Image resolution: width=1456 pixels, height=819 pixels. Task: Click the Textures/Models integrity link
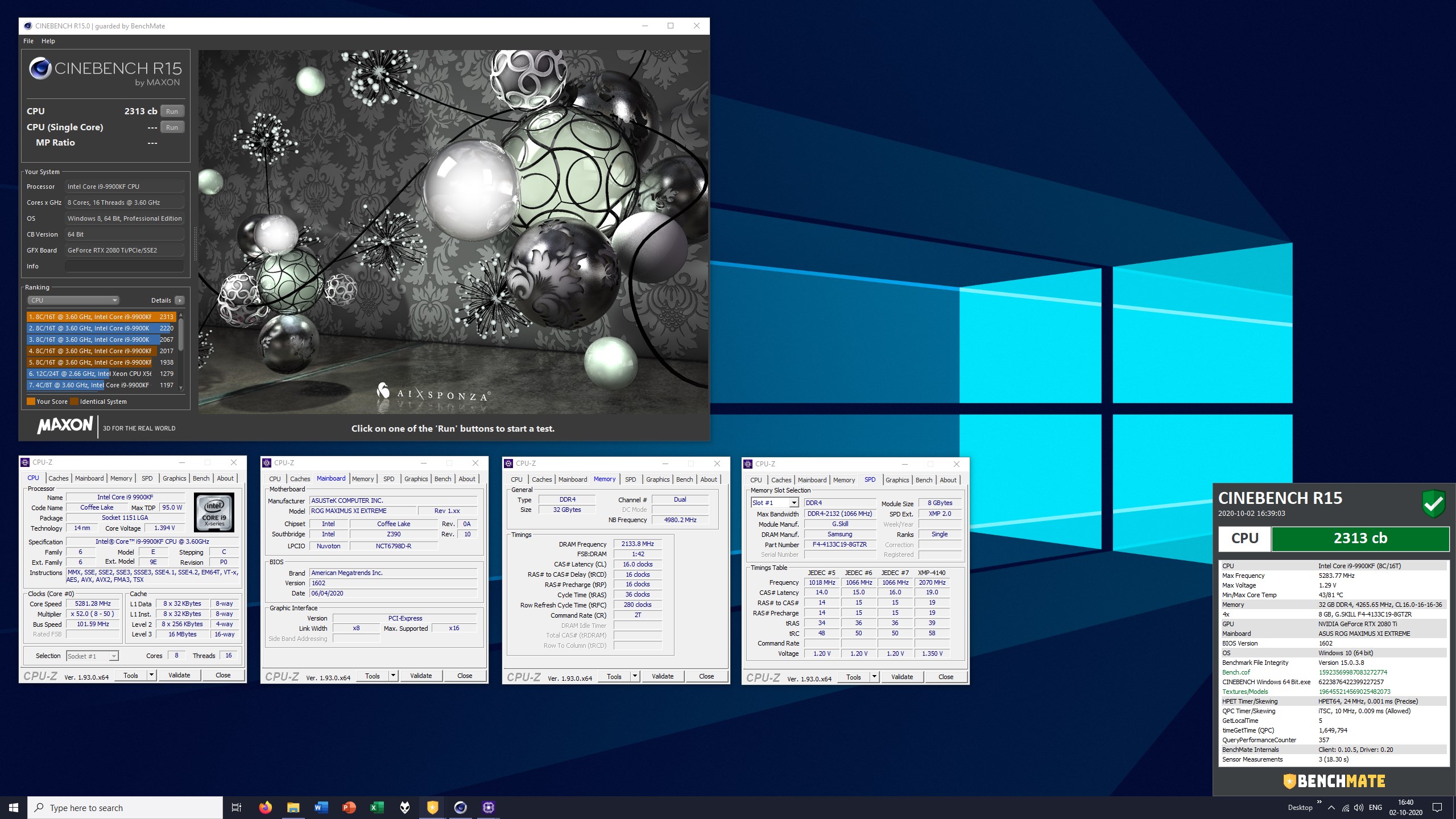tap(1245, 692)
